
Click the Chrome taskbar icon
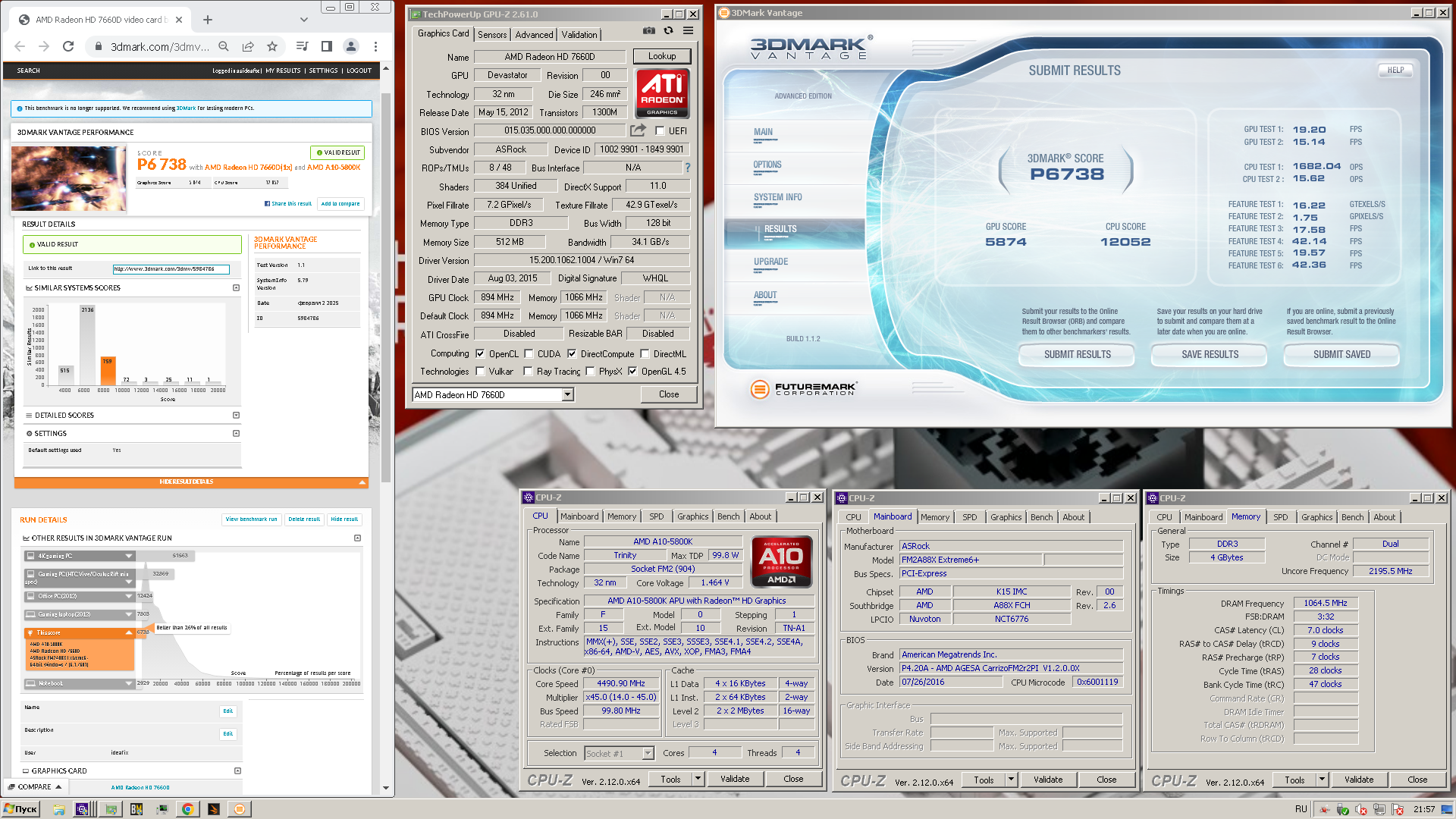click(187, 809)
